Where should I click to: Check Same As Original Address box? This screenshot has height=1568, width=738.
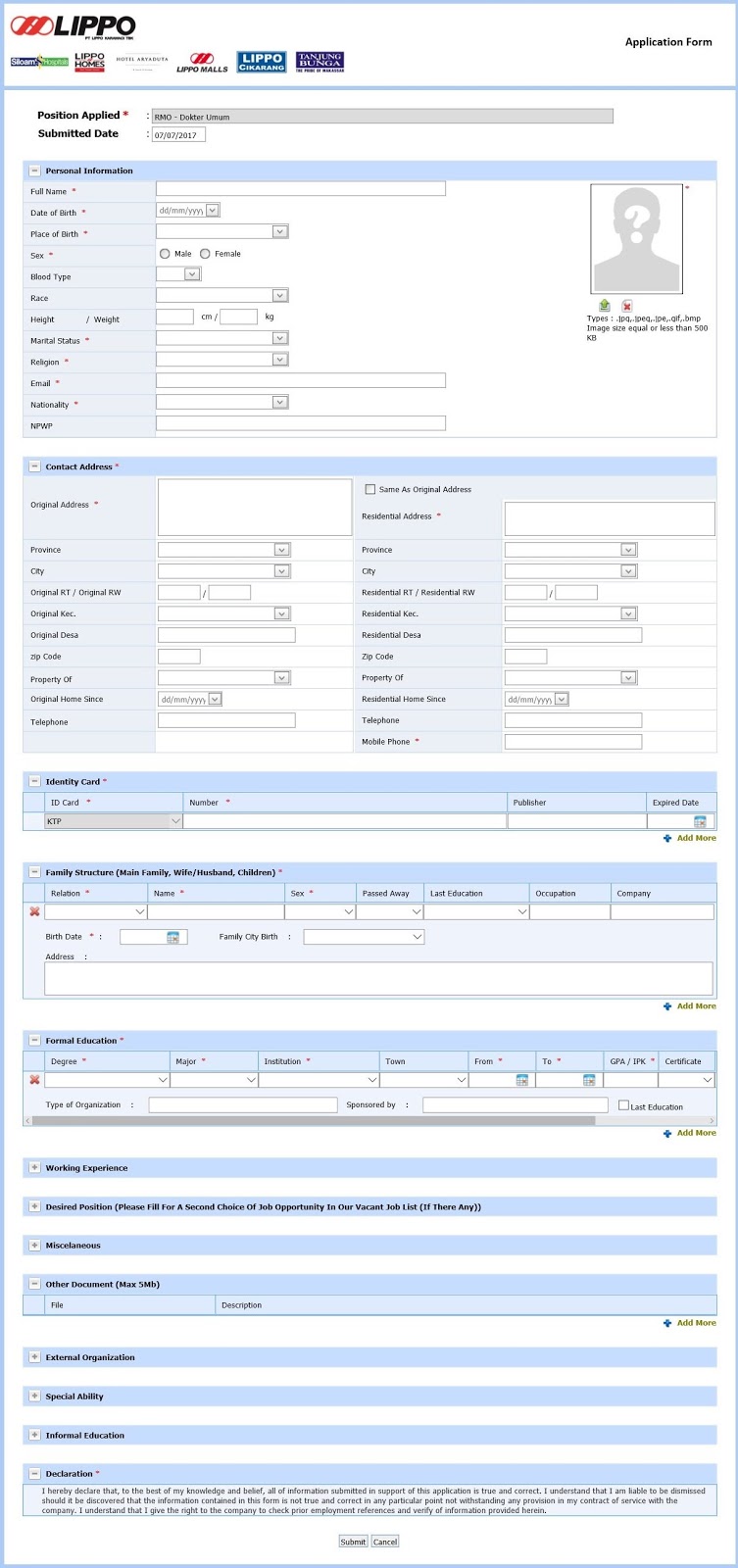click(x=370, y=489)
